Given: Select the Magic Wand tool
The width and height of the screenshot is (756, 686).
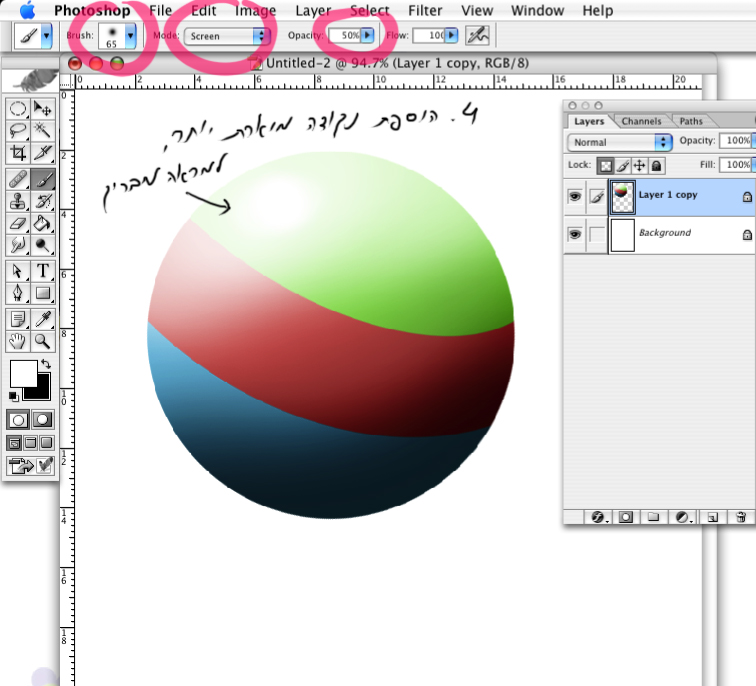Looking at the screenshot, I should tap(43, 131).
